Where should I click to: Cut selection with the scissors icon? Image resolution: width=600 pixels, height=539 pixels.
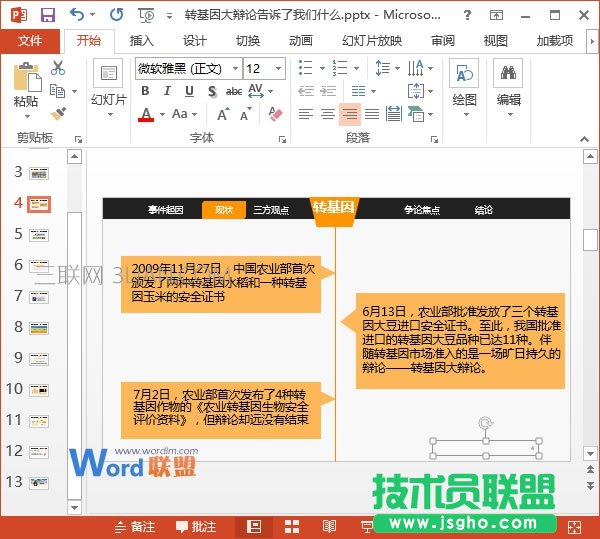coord(58,68)
